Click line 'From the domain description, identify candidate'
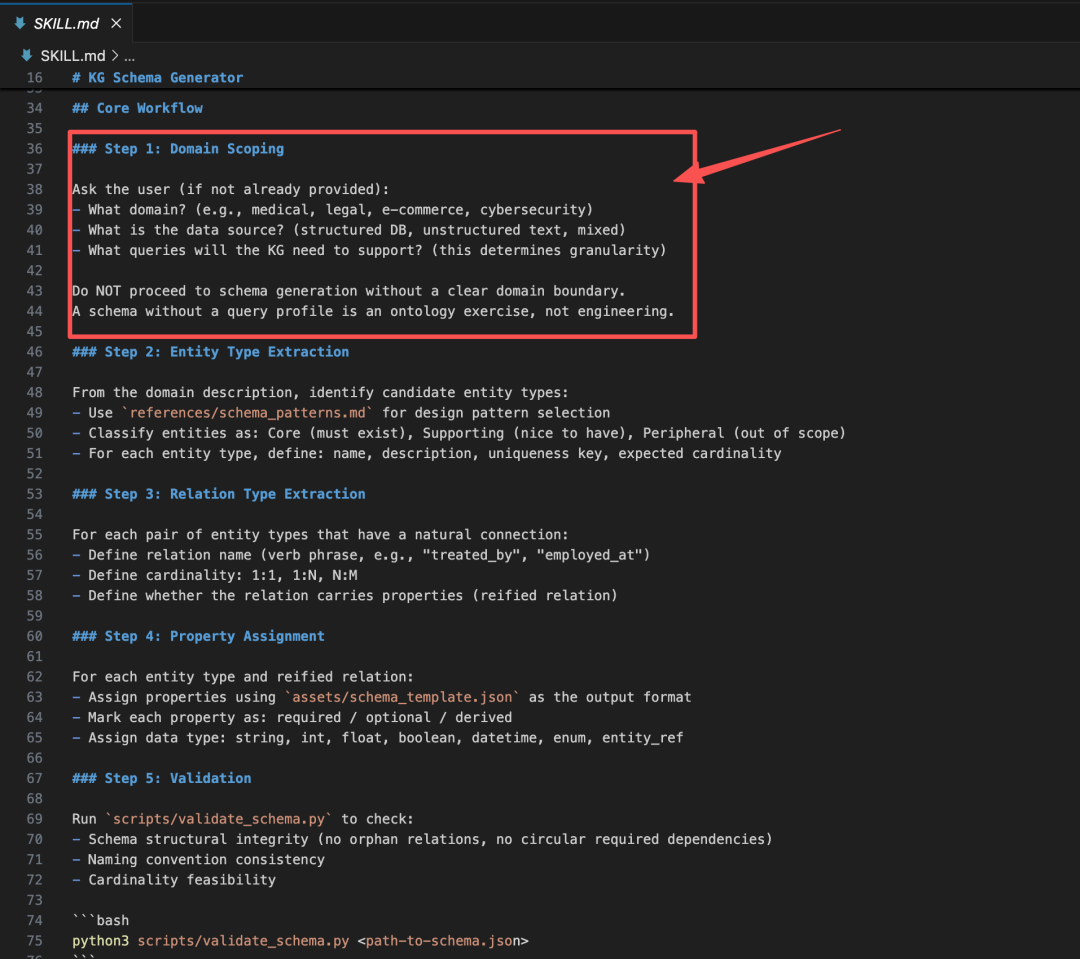 point(320,393)
